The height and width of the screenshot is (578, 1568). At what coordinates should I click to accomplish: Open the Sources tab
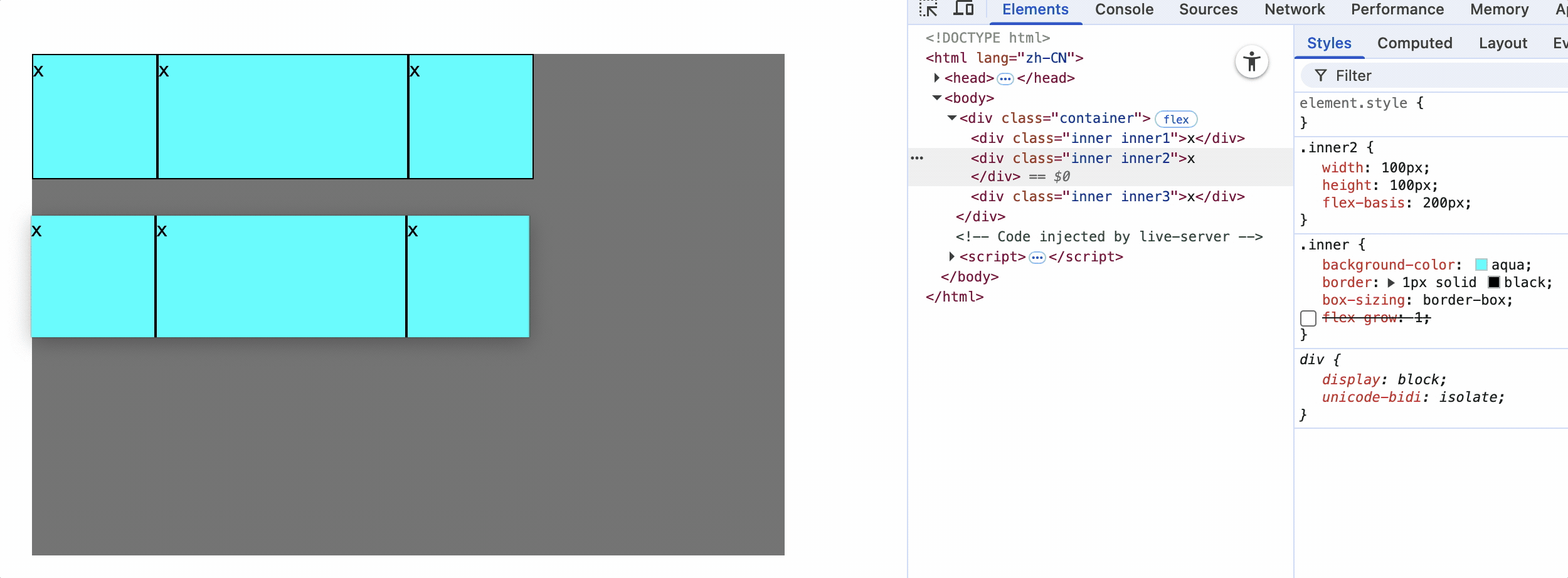(x=1208, y=9)
